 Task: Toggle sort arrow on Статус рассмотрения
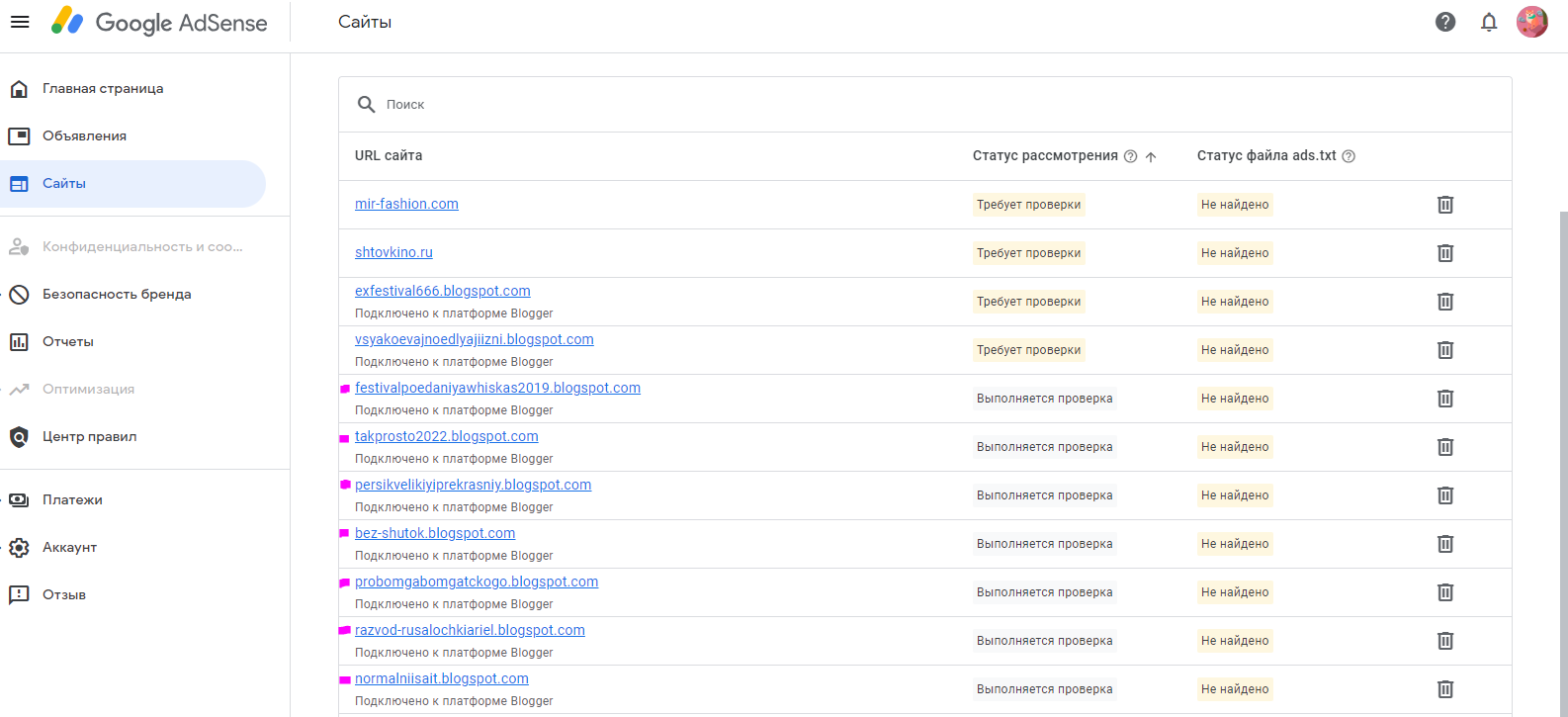(1151, 156)
